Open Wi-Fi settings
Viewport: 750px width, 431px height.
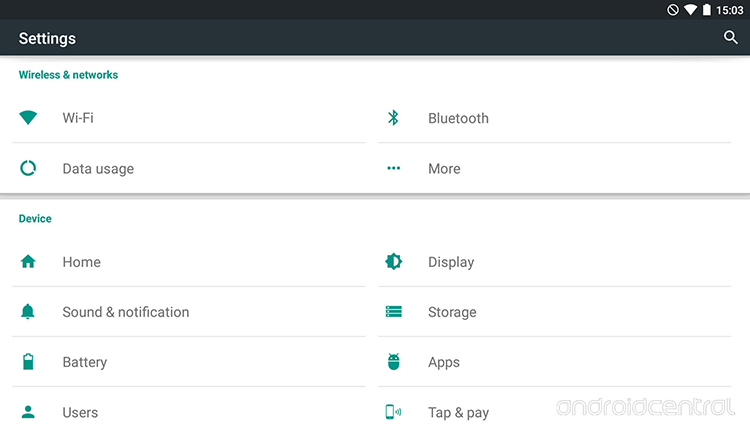tap(78, 118)
